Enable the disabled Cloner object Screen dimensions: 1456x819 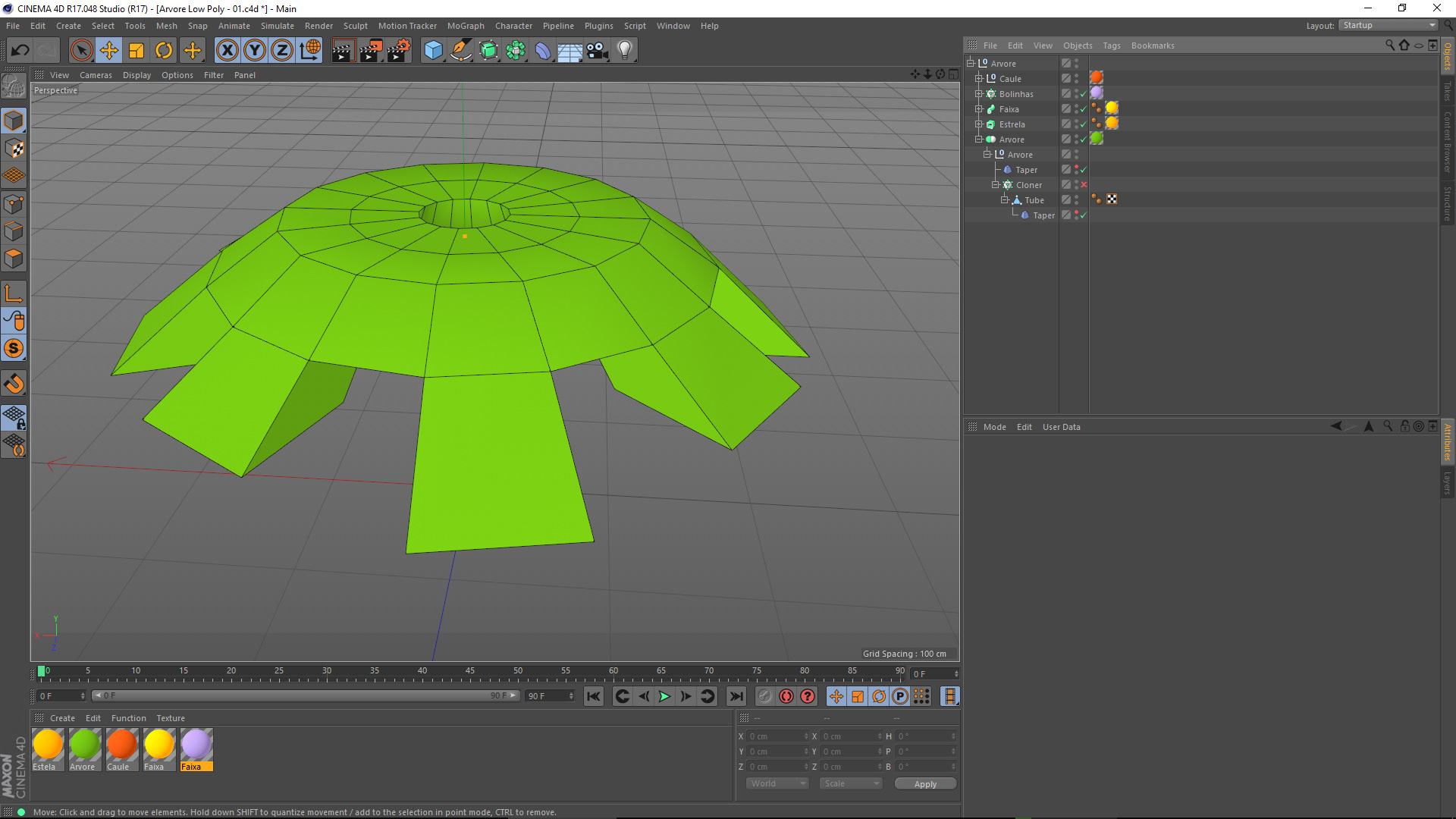1084,185
